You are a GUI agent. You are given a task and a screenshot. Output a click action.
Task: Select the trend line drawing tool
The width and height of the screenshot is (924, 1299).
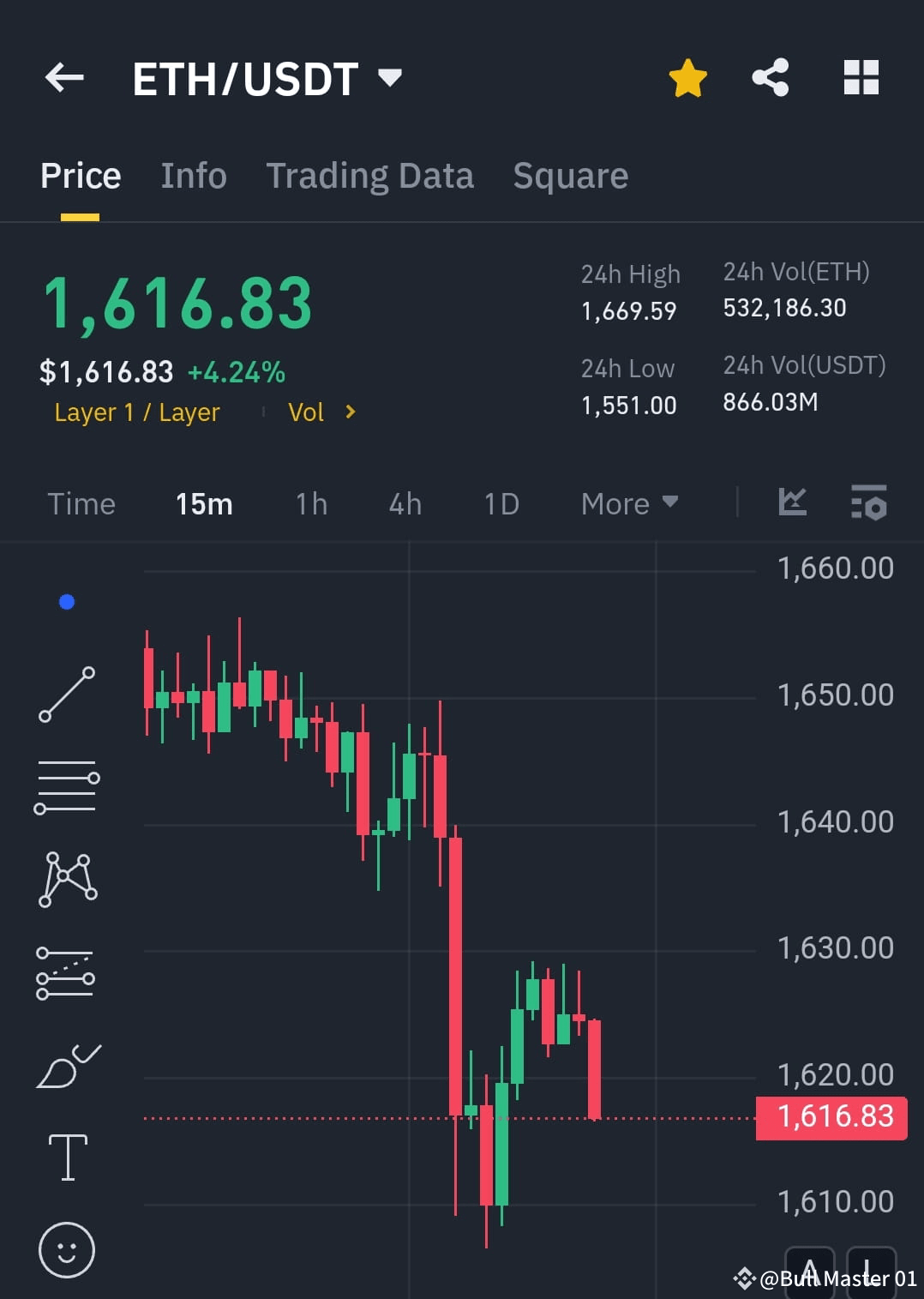[x=67, y=693]
